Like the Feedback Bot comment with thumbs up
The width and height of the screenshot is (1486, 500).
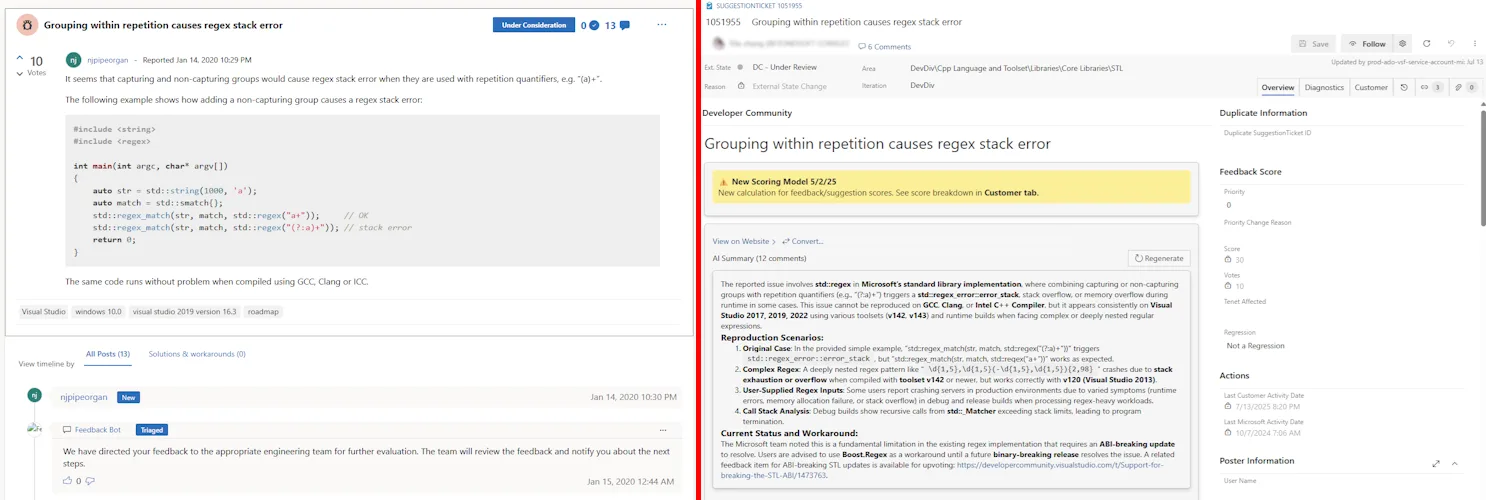tap(68, 481)
